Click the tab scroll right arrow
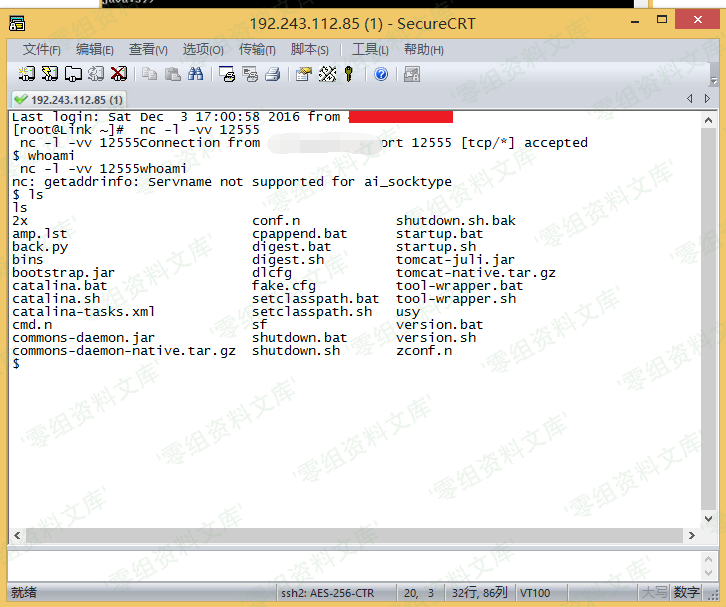The height and width of the screenshot is (607, 726). (x=709, y=99)
